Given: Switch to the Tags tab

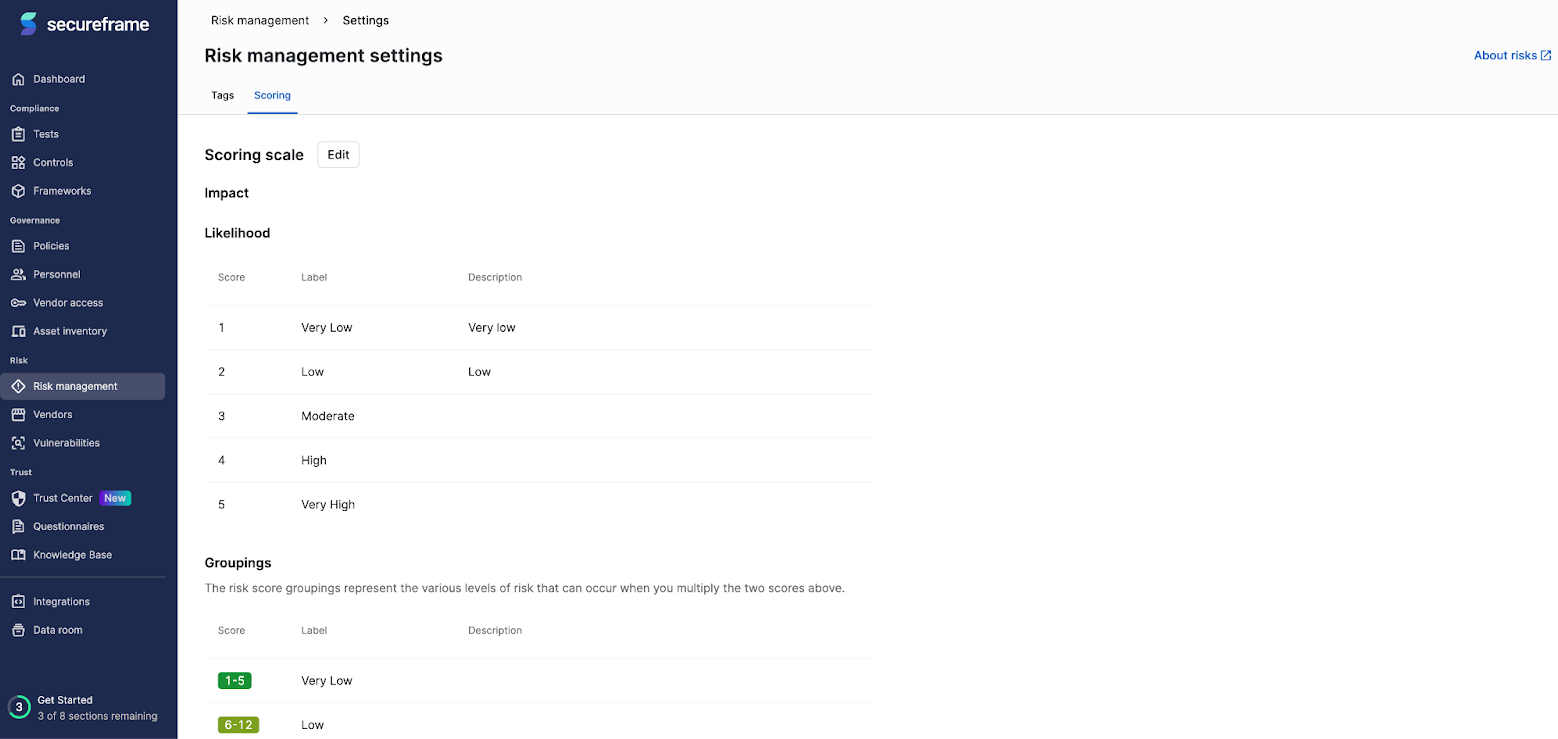Looking at the screenshot, I should [x=222, y=95].
